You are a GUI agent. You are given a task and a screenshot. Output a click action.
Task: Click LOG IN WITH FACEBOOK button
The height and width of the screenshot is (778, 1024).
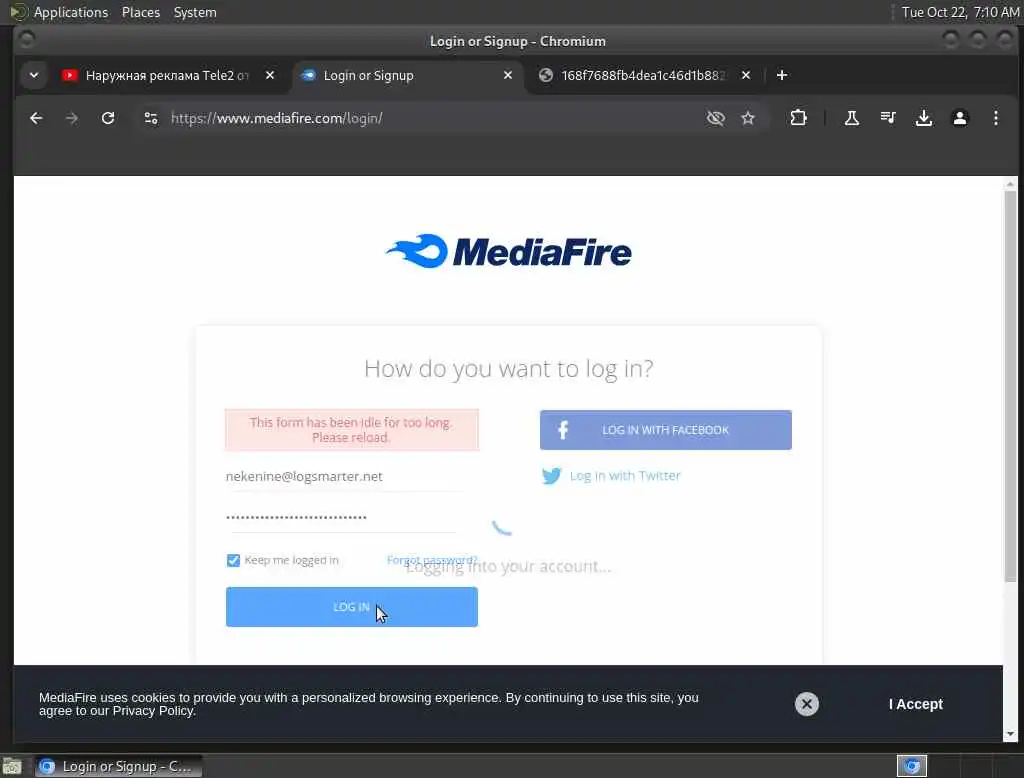click(x=665, y=430)
